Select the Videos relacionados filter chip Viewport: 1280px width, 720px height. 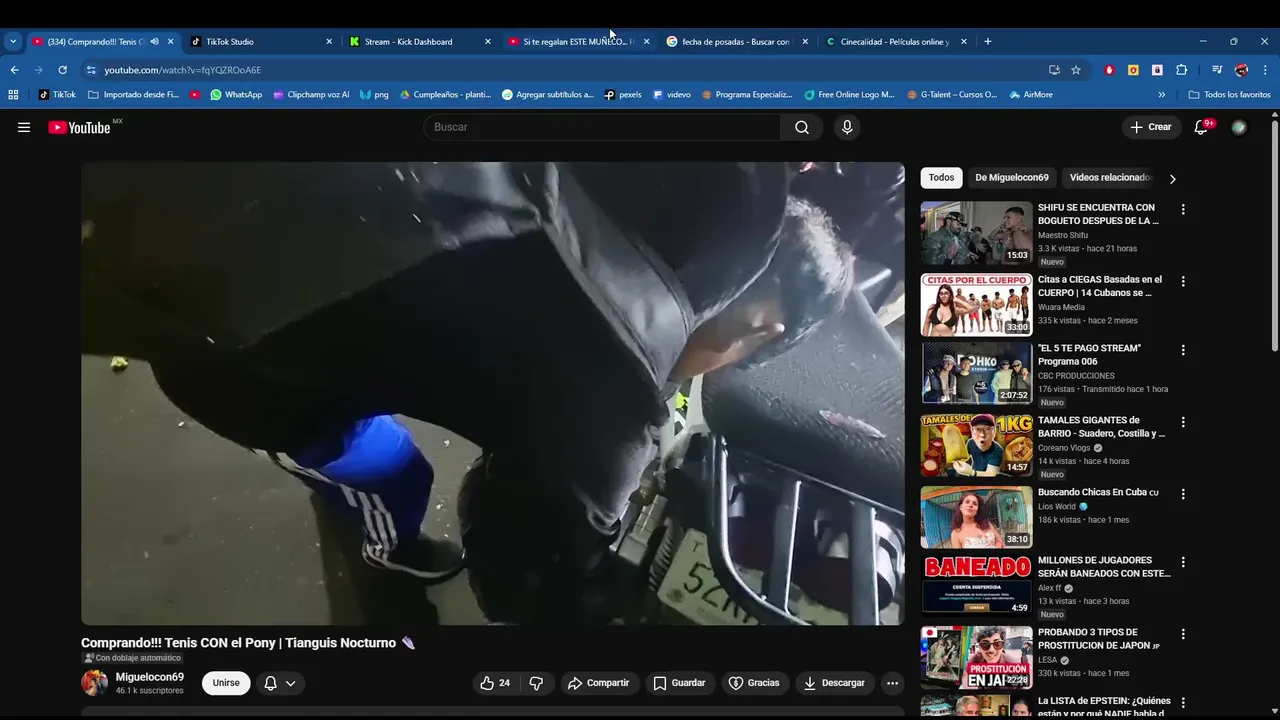click(1108, 178)
